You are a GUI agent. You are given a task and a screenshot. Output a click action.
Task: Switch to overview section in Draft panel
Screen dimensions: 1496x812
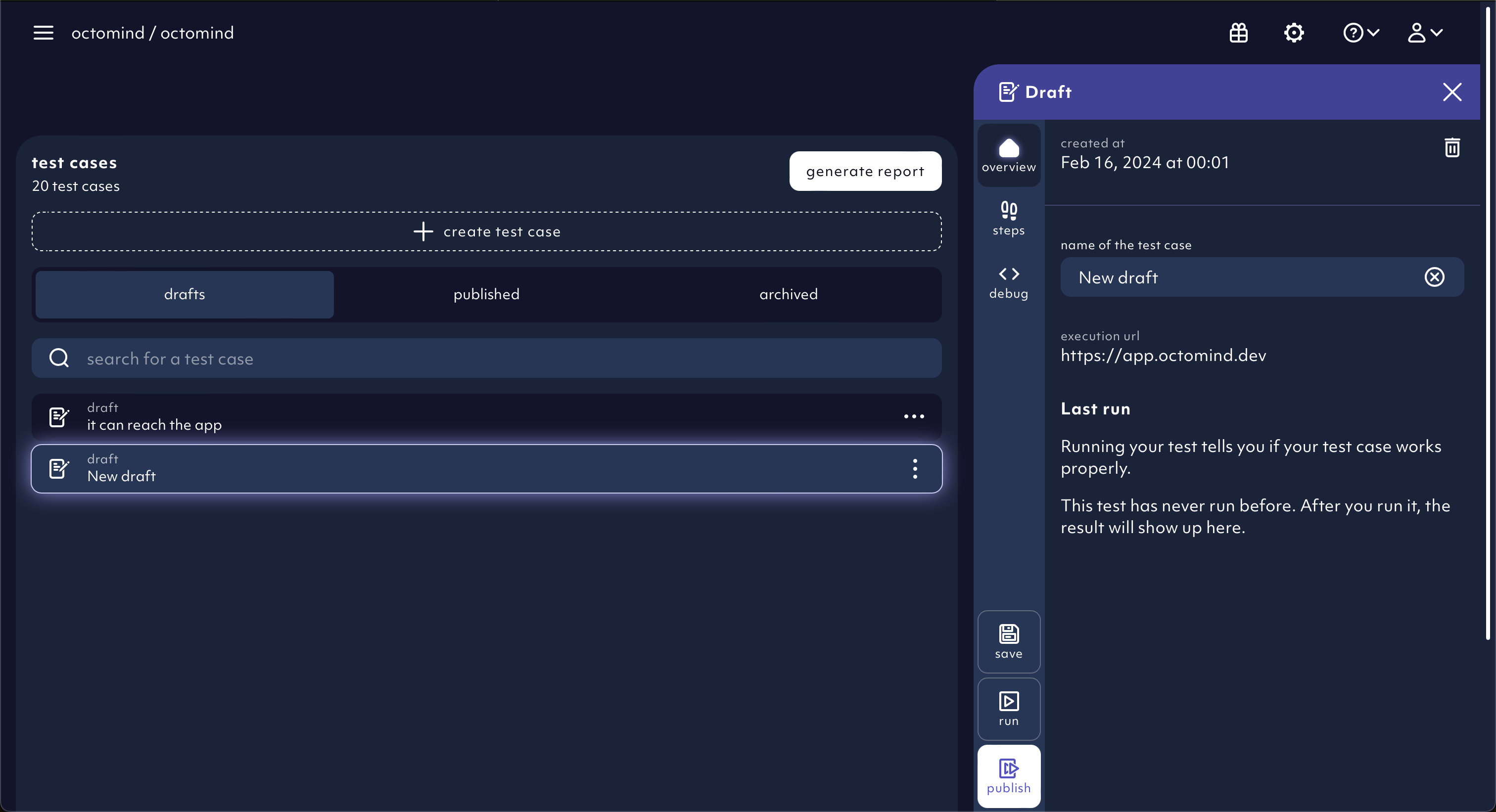1009,156
